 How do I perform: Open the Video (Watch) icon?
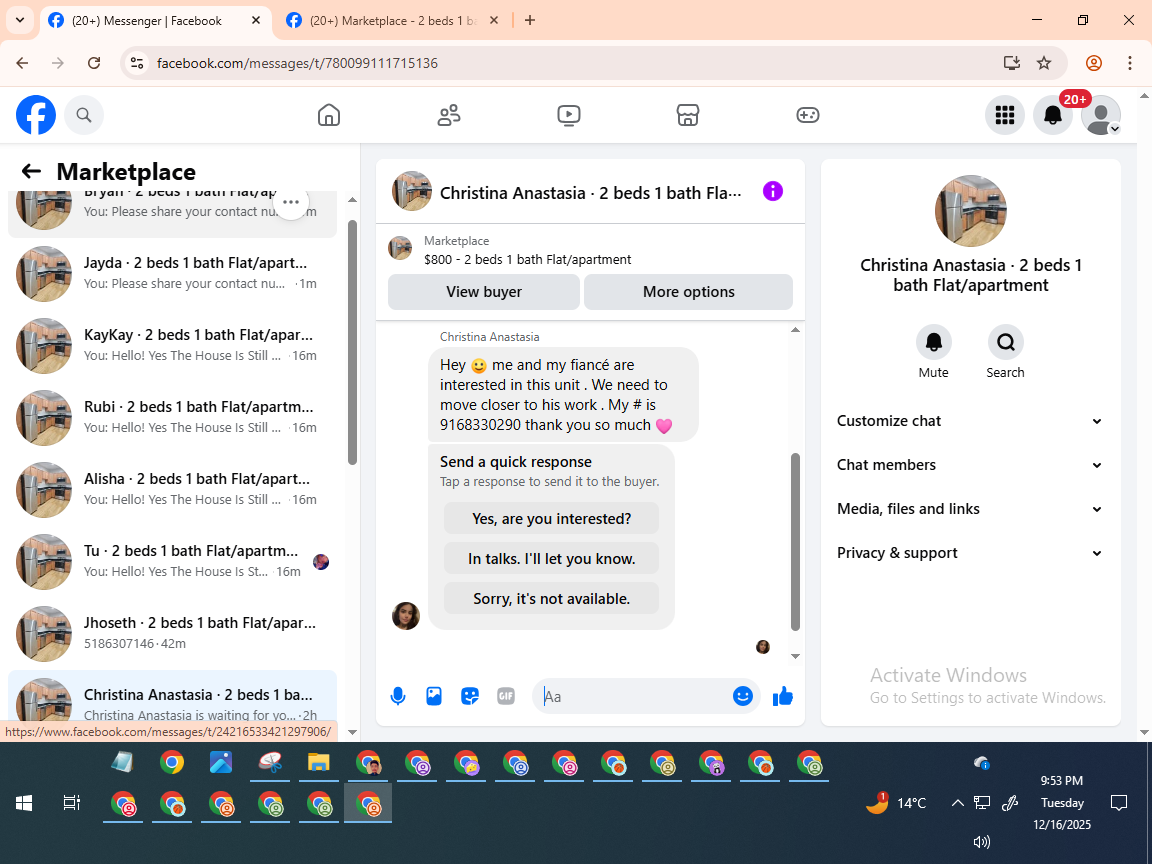click(x=569, y=115)
